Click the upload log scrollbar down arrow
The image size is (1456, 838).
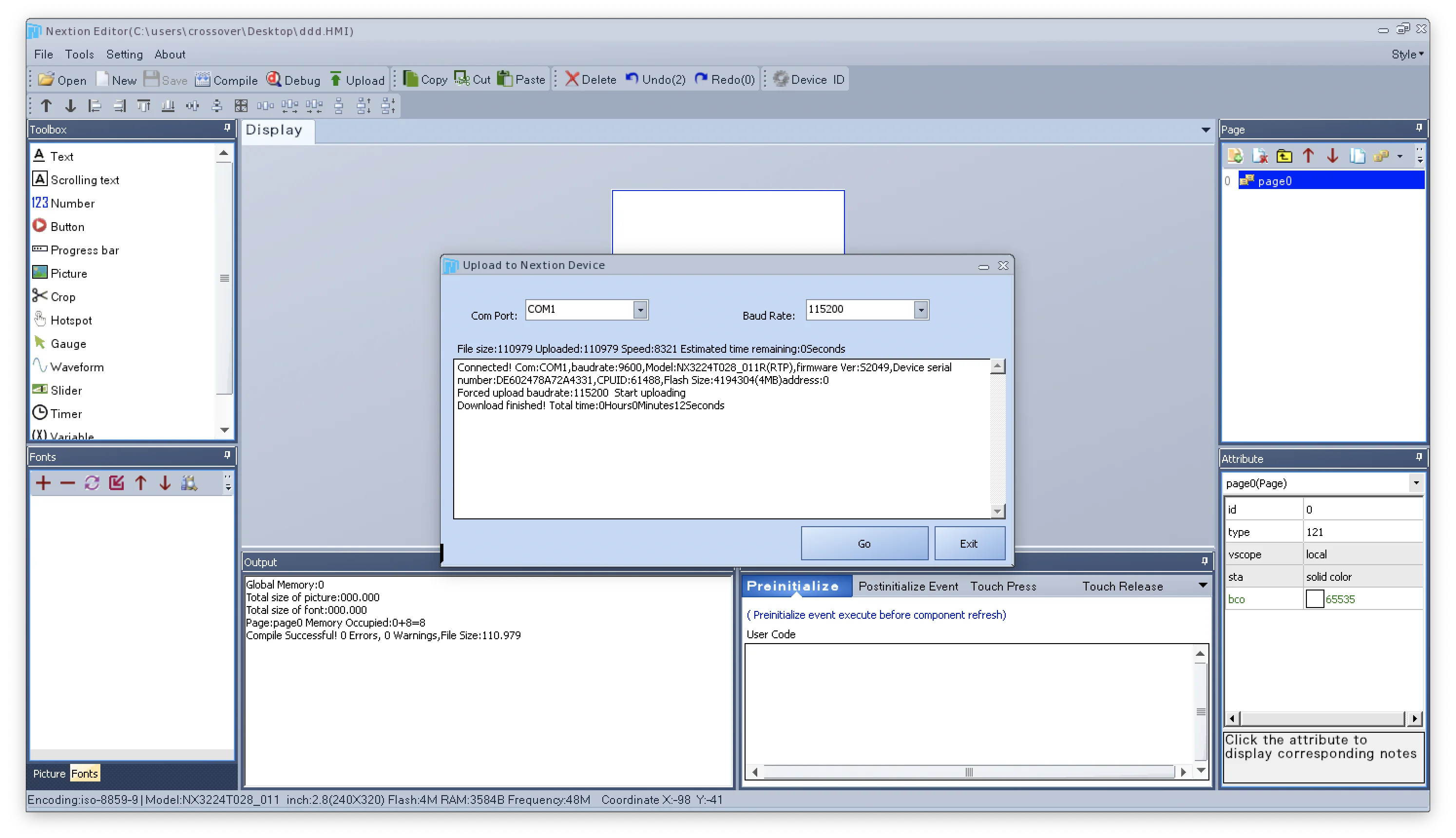coord(997,511)
